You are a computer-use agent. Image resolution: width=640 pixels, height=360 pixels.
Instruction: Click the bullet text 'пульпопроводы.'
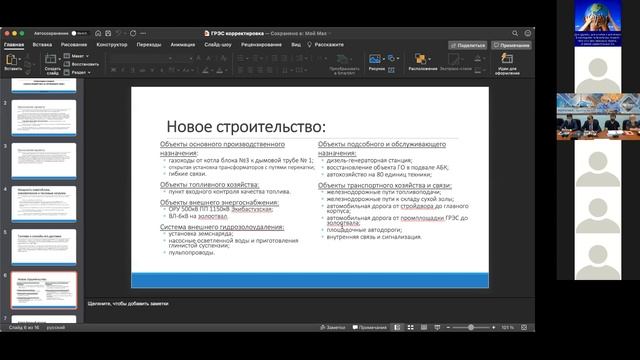191,253
